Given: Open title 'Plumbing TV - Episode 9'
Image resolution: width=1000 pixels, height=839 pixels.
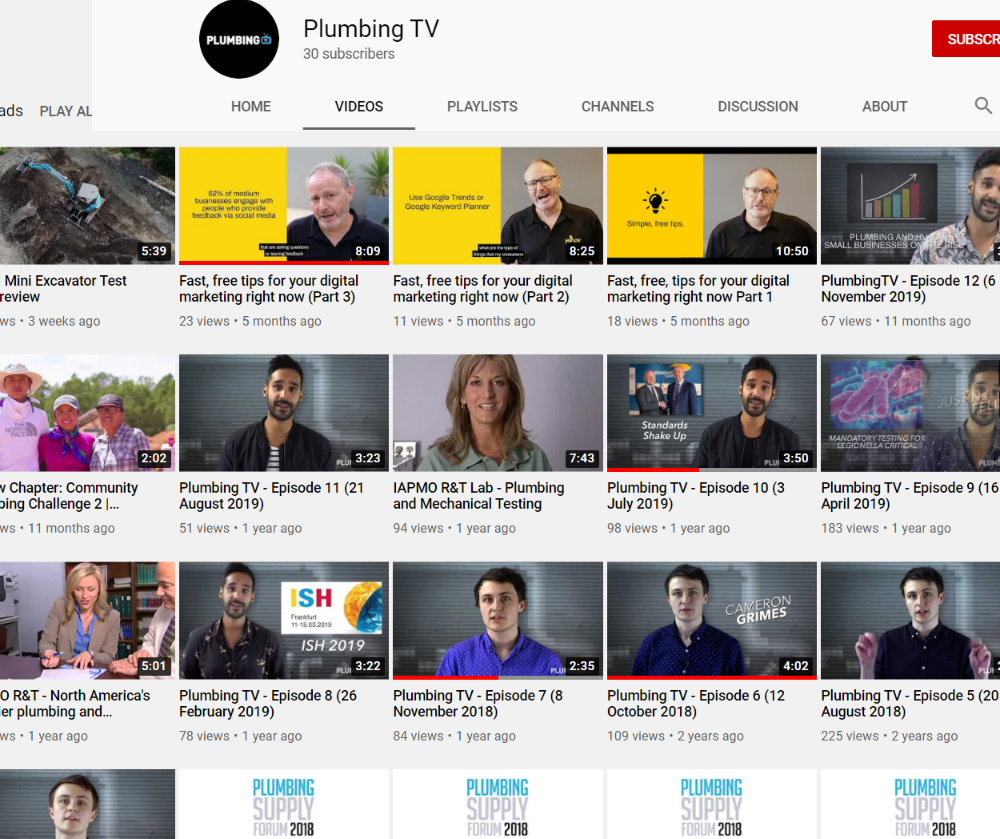Looking at the screenshot, I should [x=910, y=496].
